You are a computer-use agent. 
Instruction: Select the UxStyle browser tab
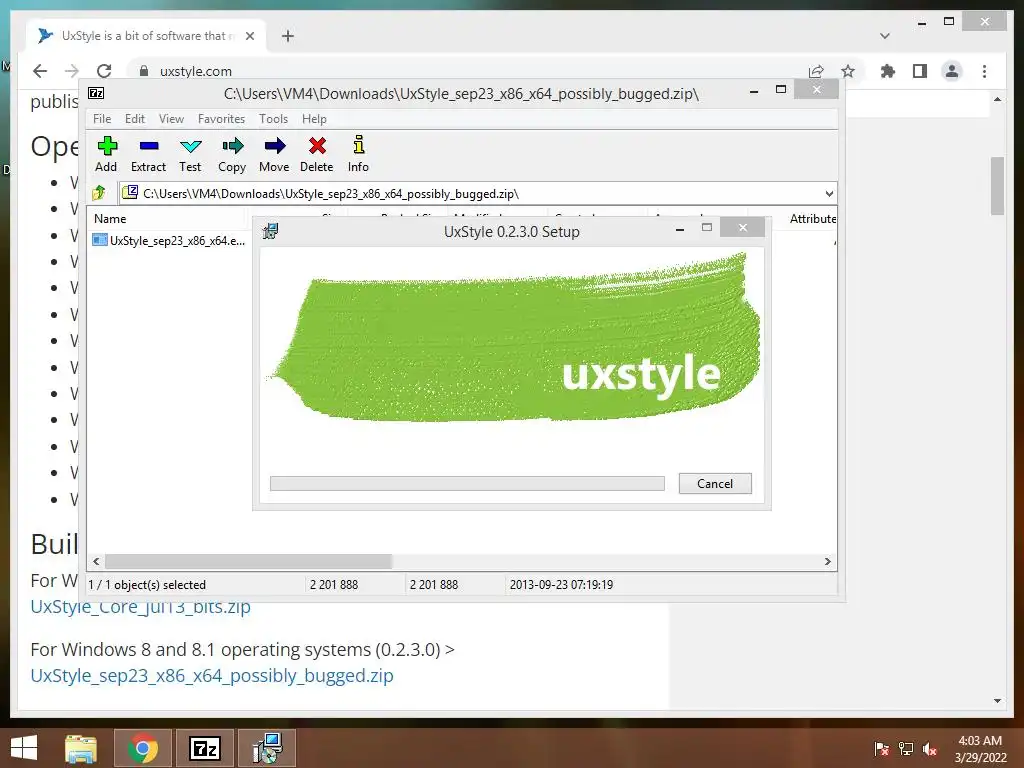146,36
